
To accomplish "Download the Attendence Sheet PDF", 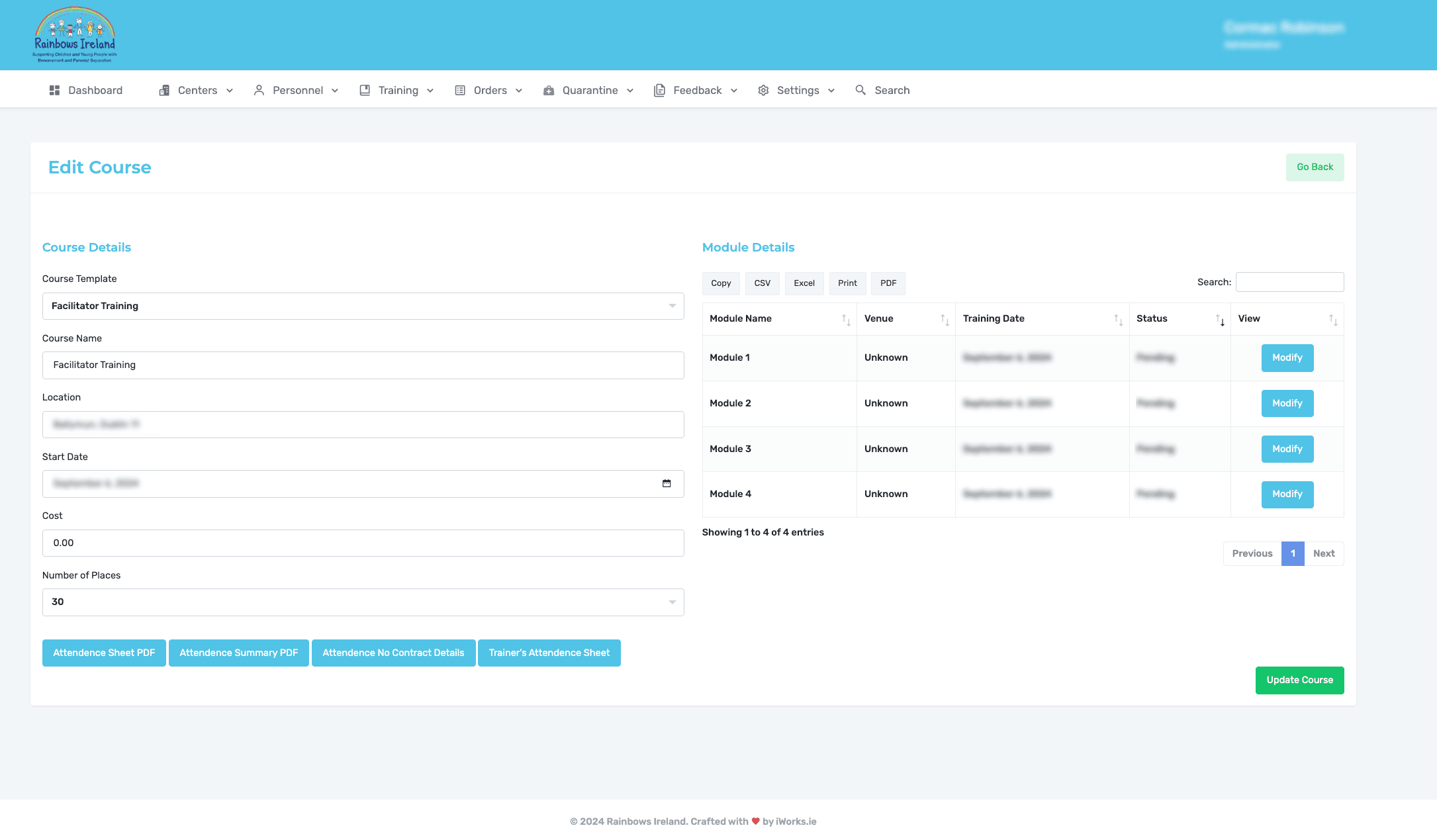I will click(104, 653).
